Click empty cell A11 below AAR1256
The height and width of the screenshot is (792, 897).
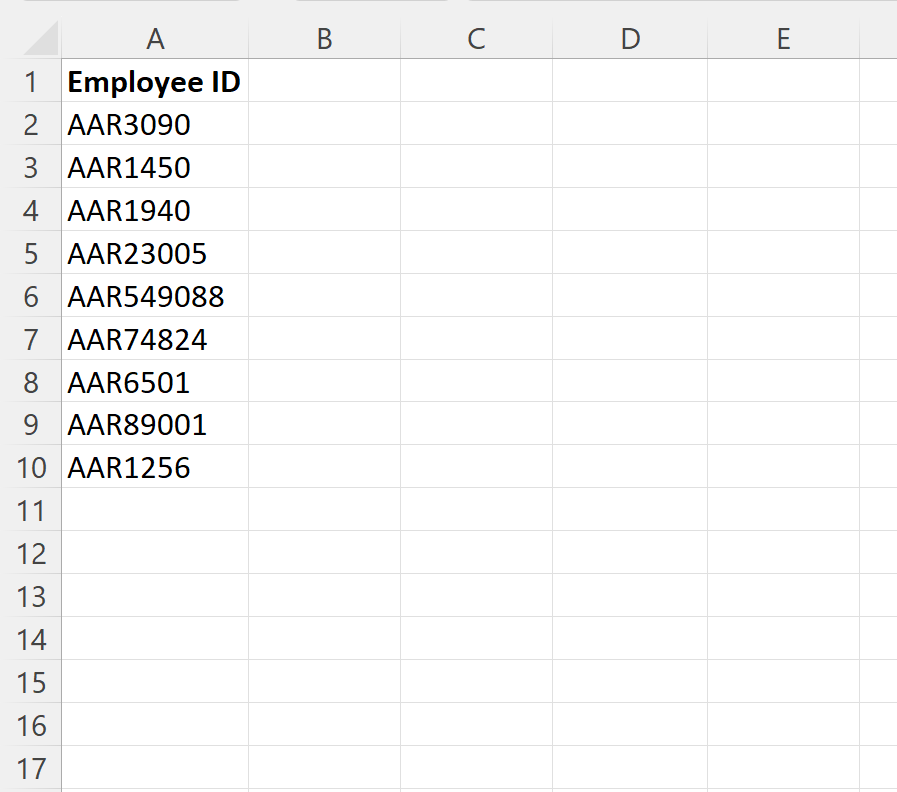point(156,510)
